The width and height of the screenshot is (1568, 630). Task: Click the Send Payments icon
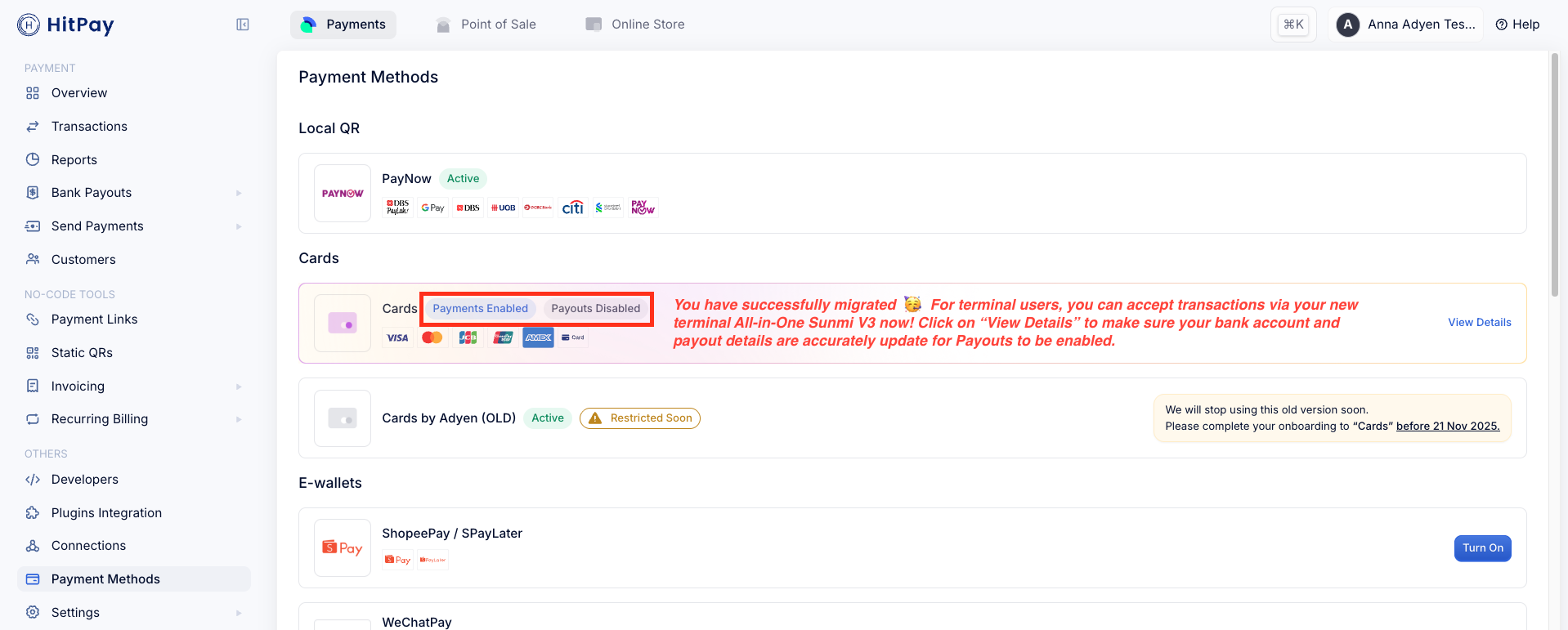(x=33, y=226)
